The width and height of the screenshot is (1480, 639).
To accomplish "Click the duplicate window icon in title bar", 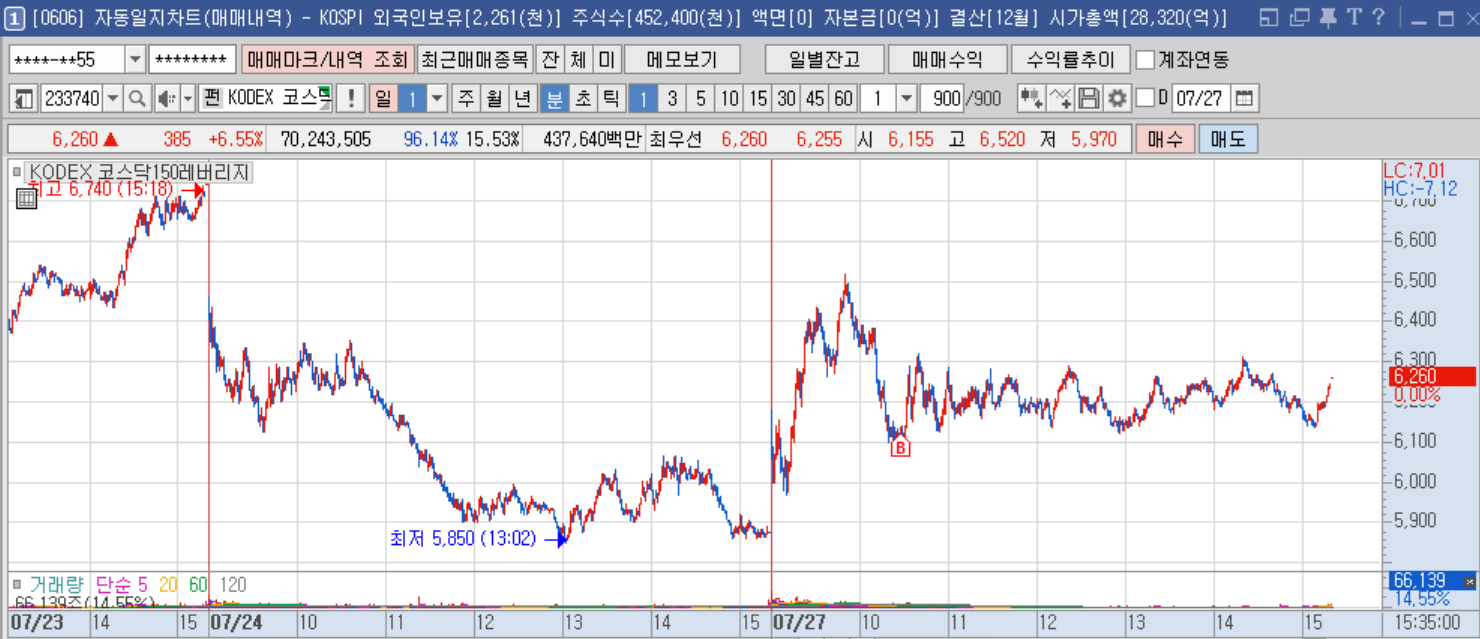I will [1299, 17].
